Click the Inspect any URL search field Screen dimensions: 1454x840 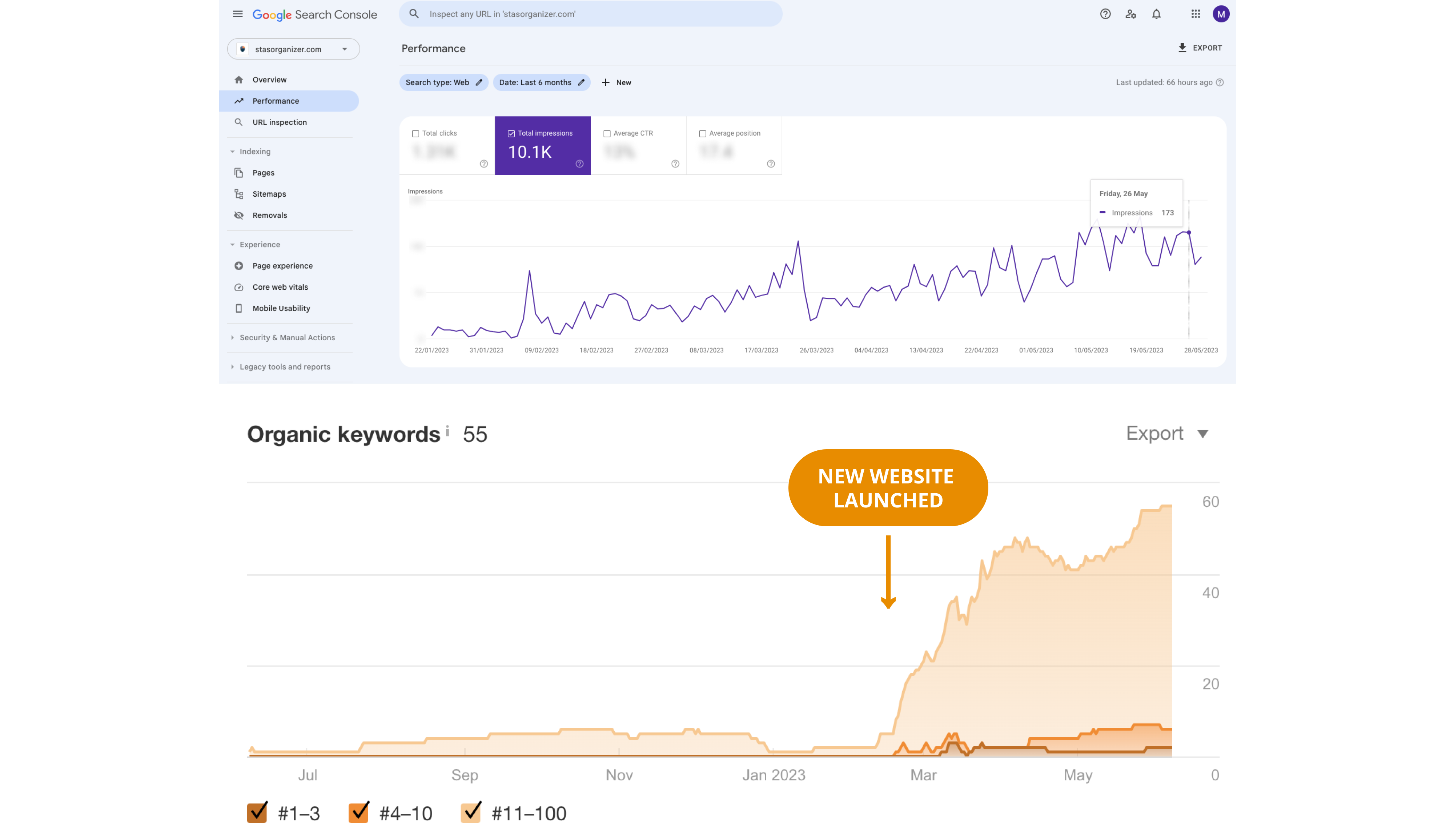click(590, 14)
